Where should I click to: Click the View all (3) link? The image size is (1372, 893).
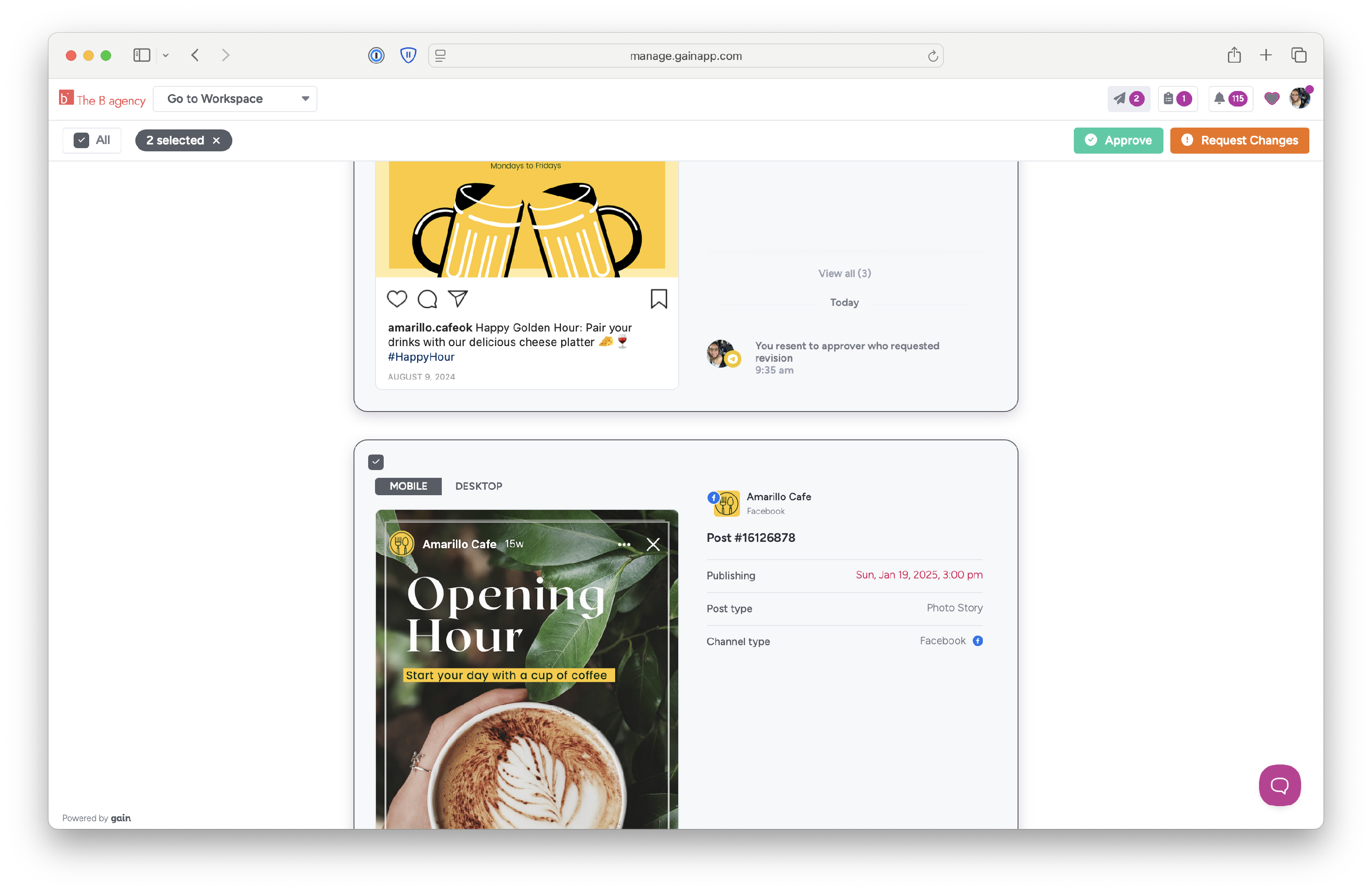click(844, 273)
